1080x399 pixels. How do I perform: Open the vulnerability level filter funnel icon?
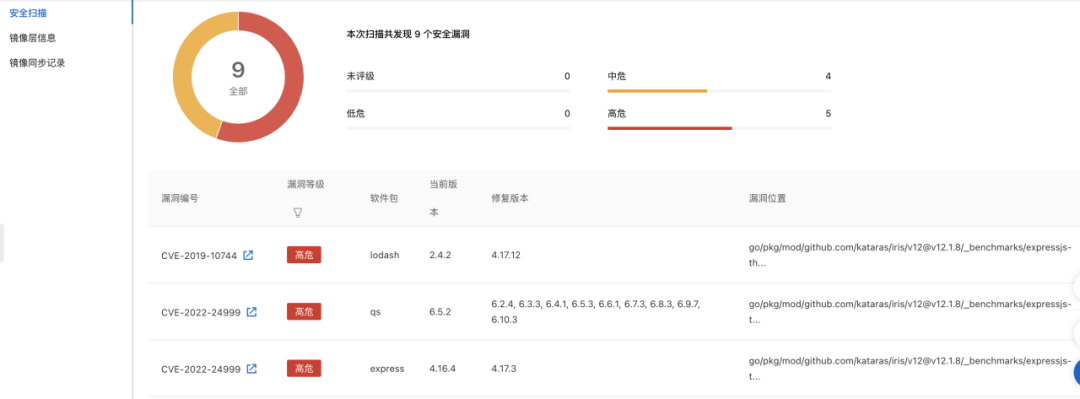pyautogui.click(x=298, y=212)
